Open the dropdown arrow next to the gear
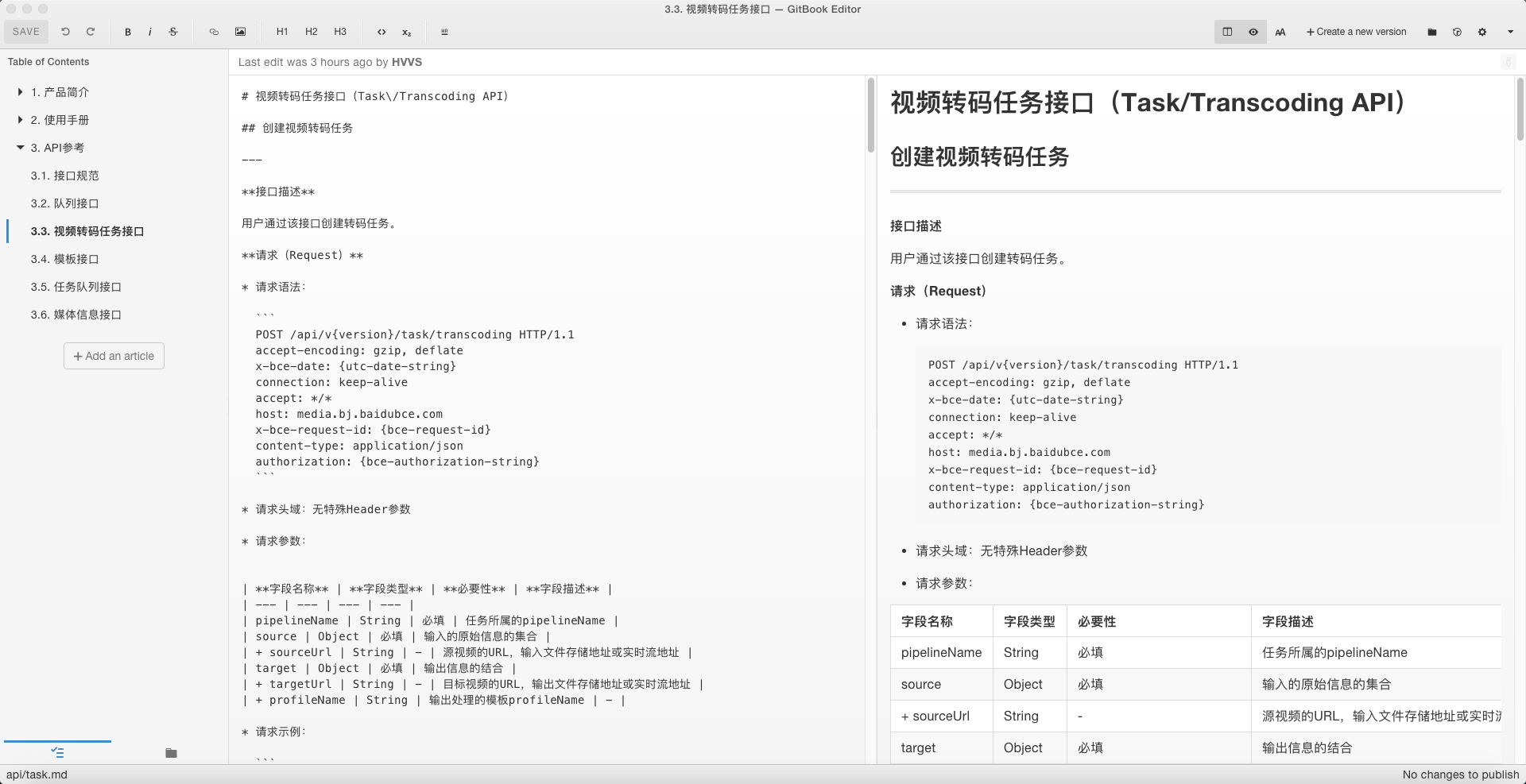This screenshot has width=1526, height=784. point(1510,32)
